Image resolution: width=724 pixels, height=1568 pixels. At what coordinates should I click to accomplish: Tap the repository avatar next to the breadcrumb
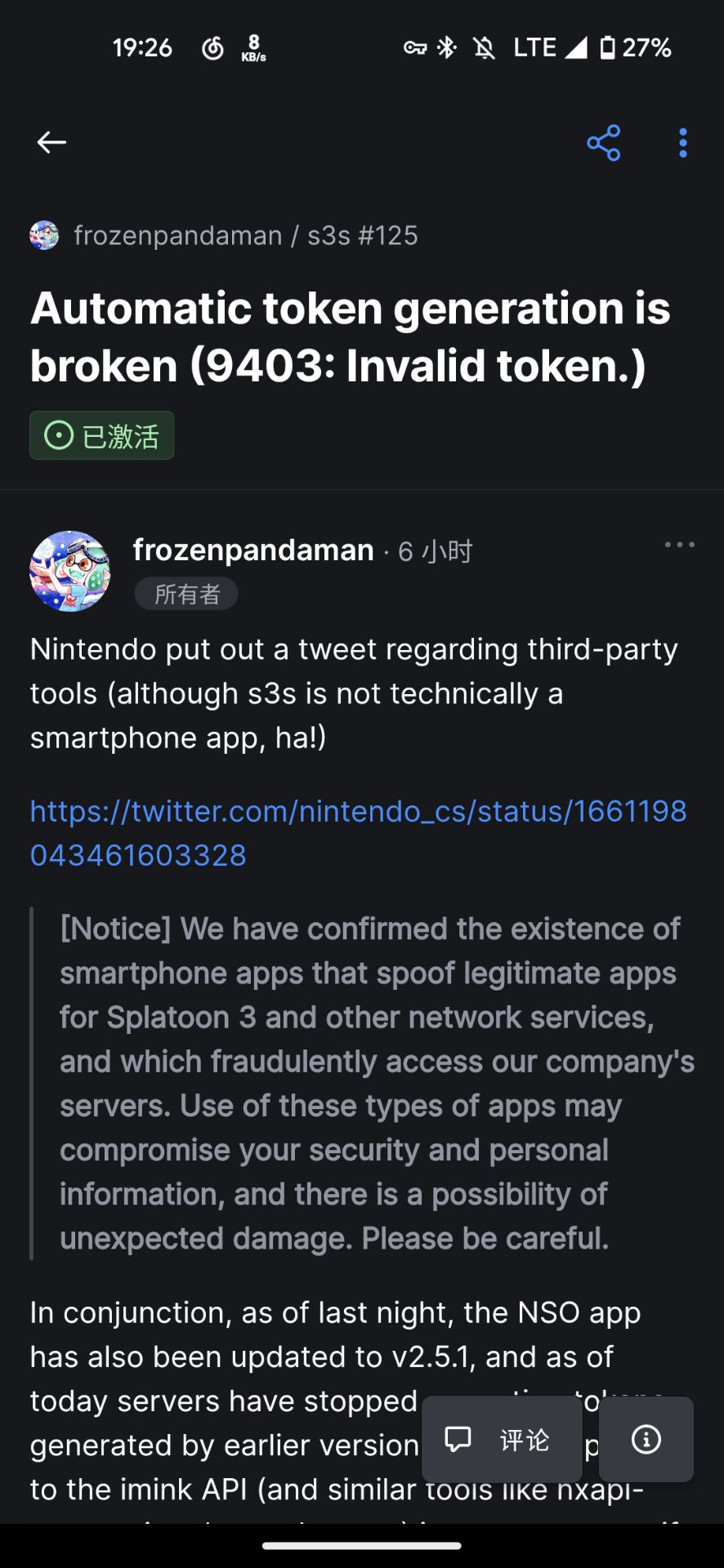pos(44,235)
